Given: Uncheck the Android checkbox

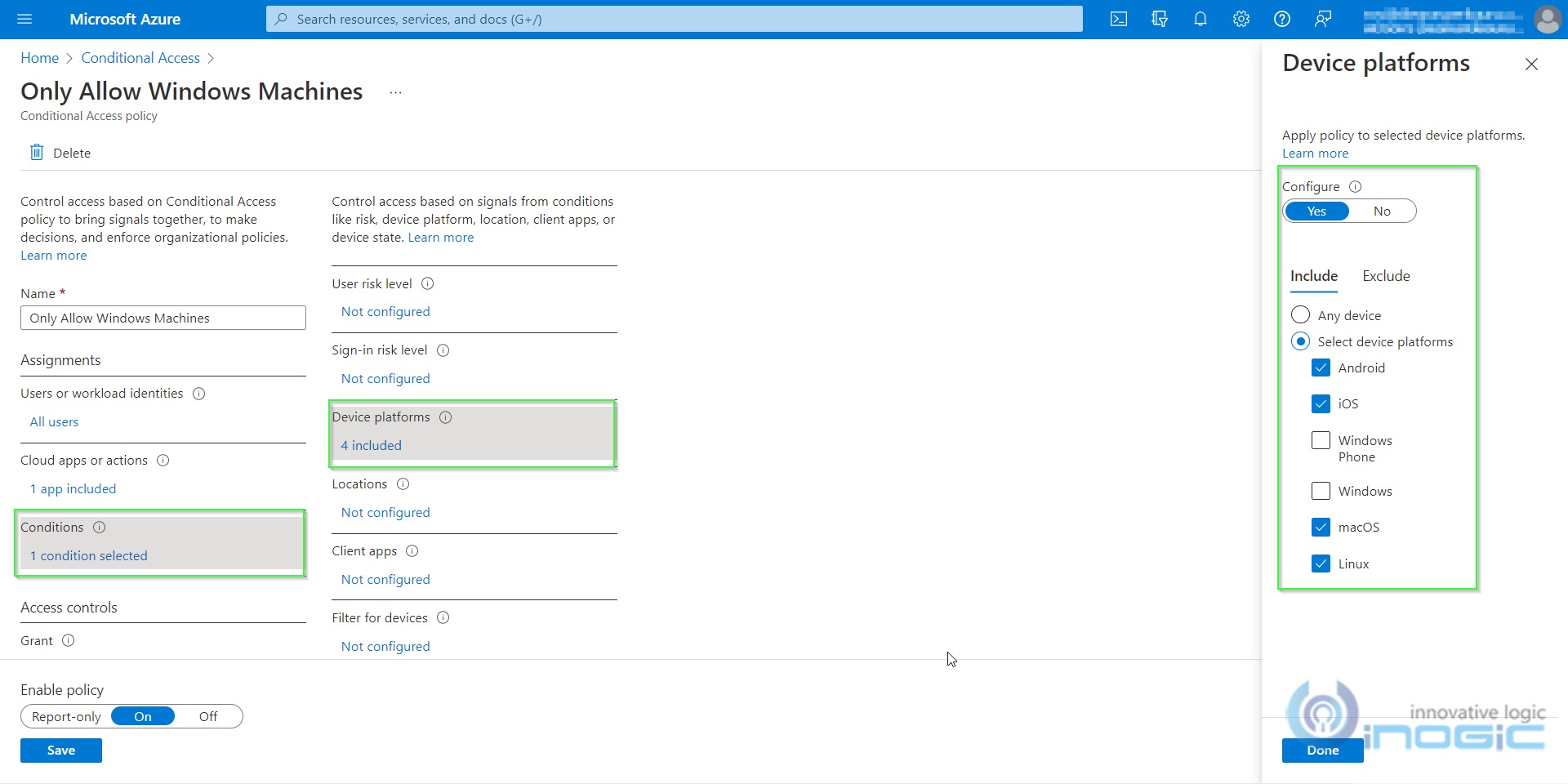Looking at the screenshot, I should tap(1321, 367).
